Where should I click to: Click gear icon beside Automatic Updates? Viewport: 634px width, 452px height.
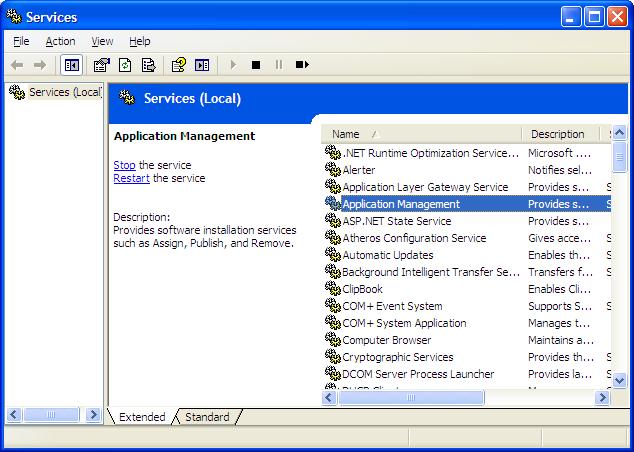tap(333, 254)
